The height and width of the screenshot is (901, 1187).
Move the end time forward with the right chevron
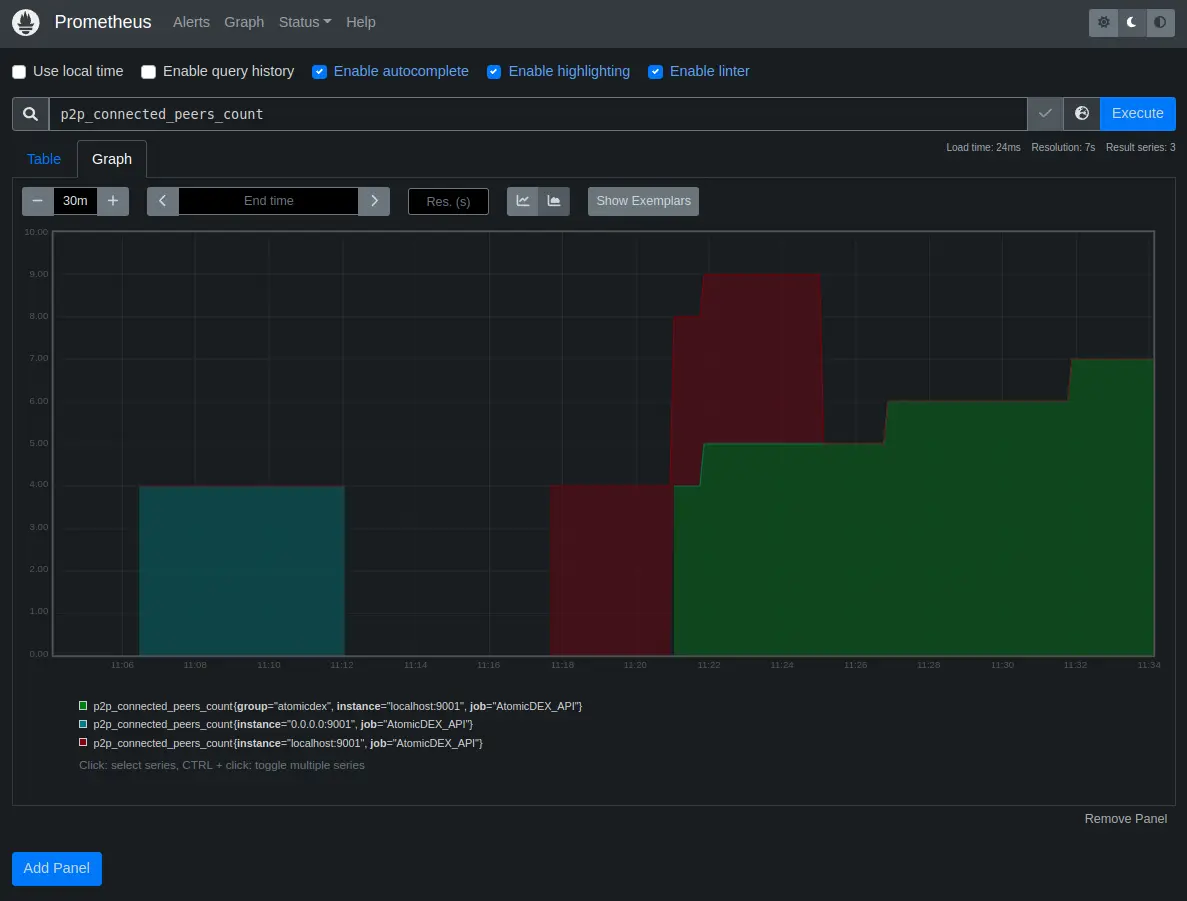374,201
